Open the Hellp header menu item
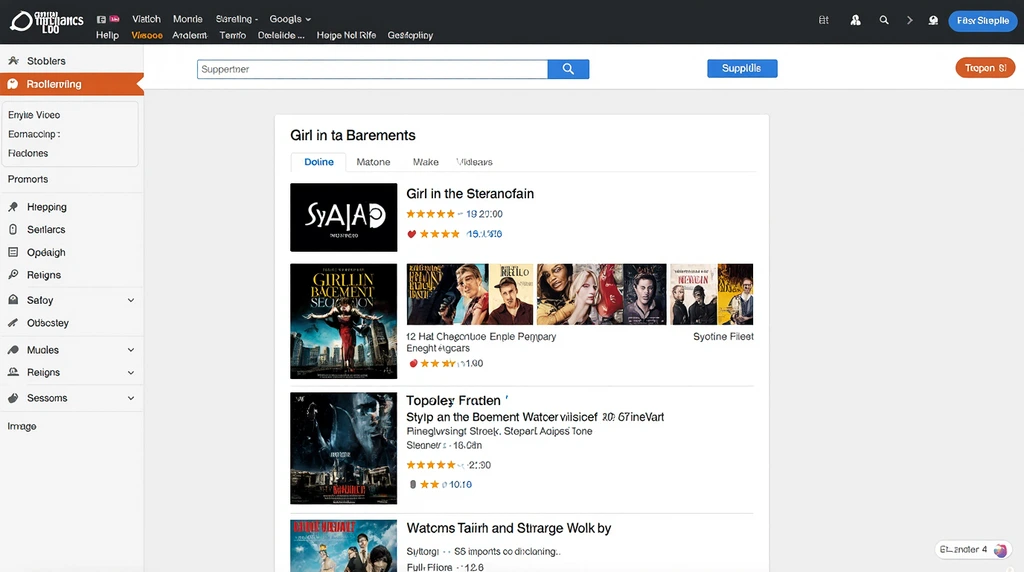Screen dimensions: 1024x572 point(107,35)
